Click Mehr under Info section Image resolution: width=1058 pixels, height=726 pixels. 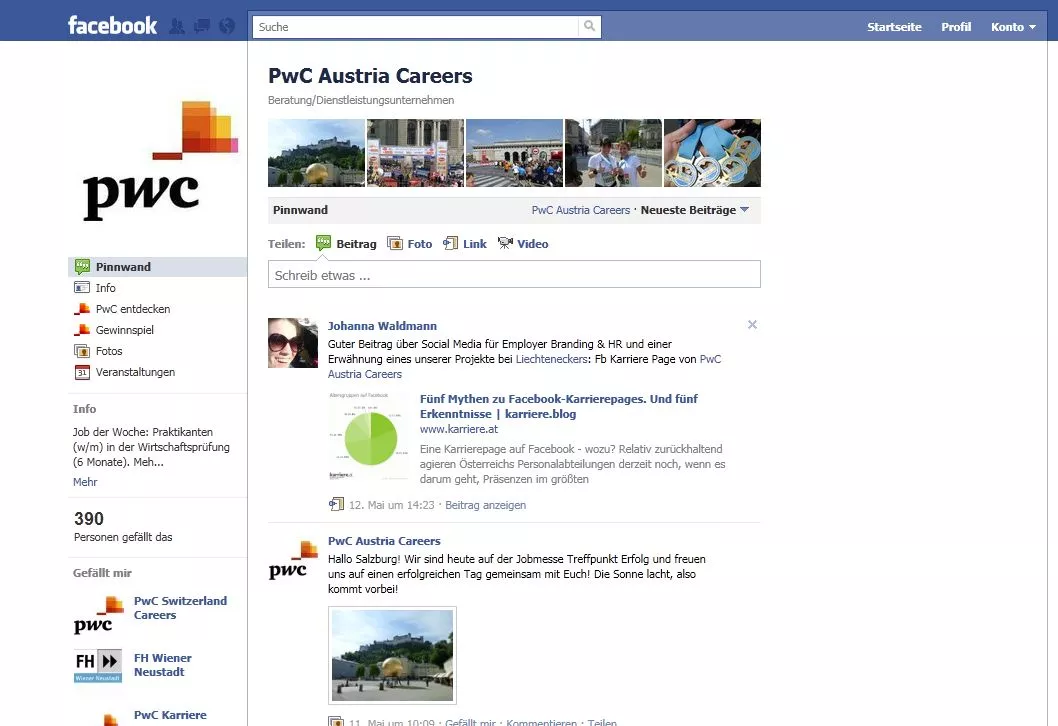(x=85, y=482)
